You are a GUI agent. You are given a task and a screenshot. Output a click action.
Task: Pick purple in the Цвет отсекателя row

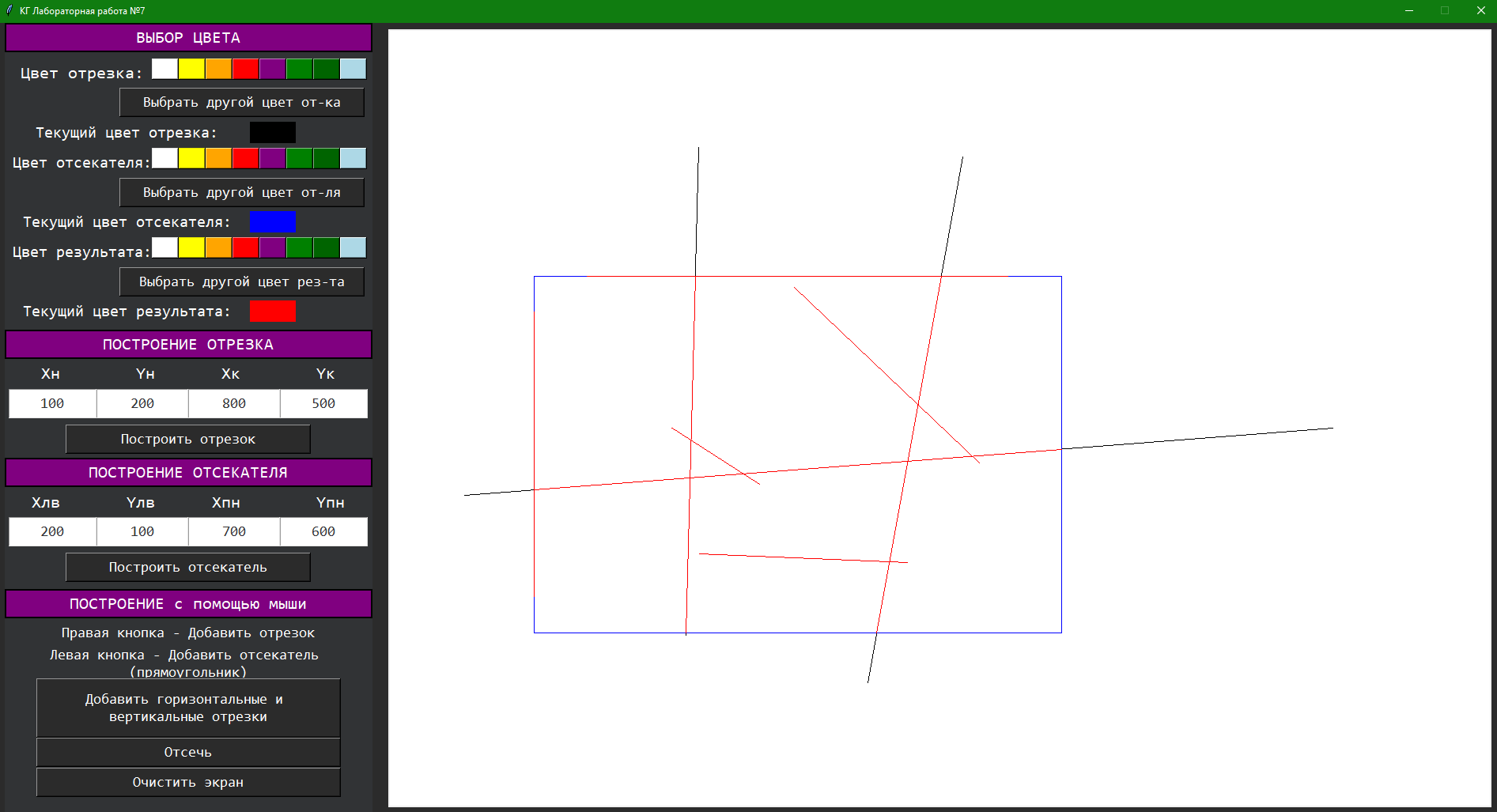pyautogui.click(x=272, y=159)
